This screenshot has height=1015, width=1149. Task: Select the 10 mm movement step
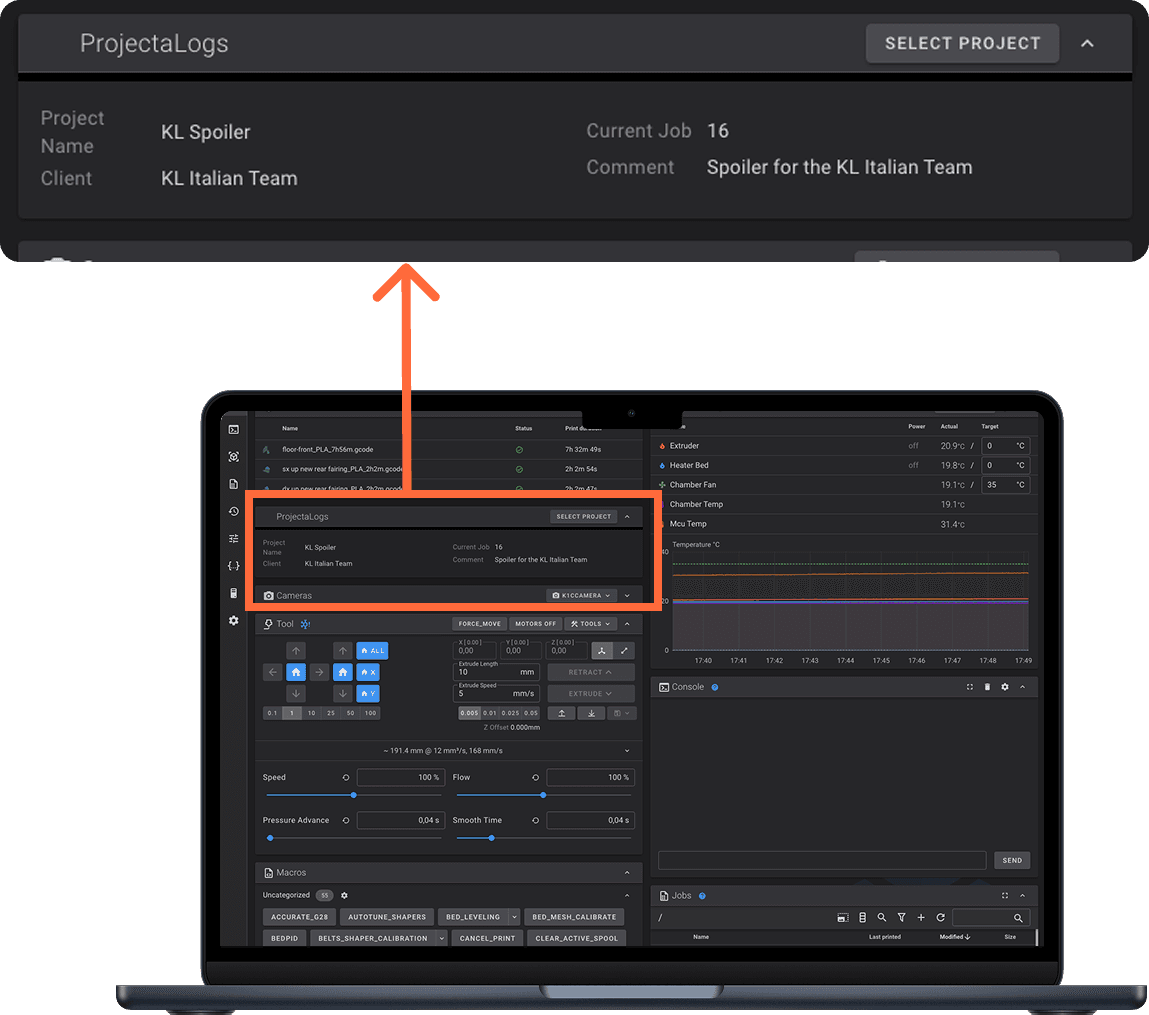310,712
